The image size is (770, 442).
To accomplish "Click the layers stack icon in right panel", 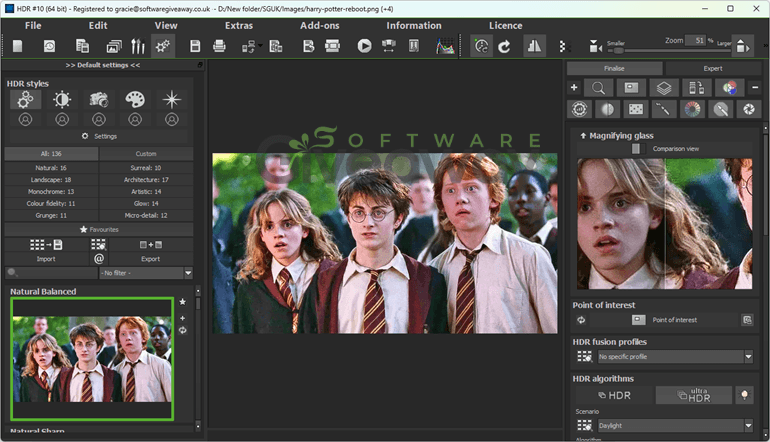I will pyautogui.click(x=664, y=88).
